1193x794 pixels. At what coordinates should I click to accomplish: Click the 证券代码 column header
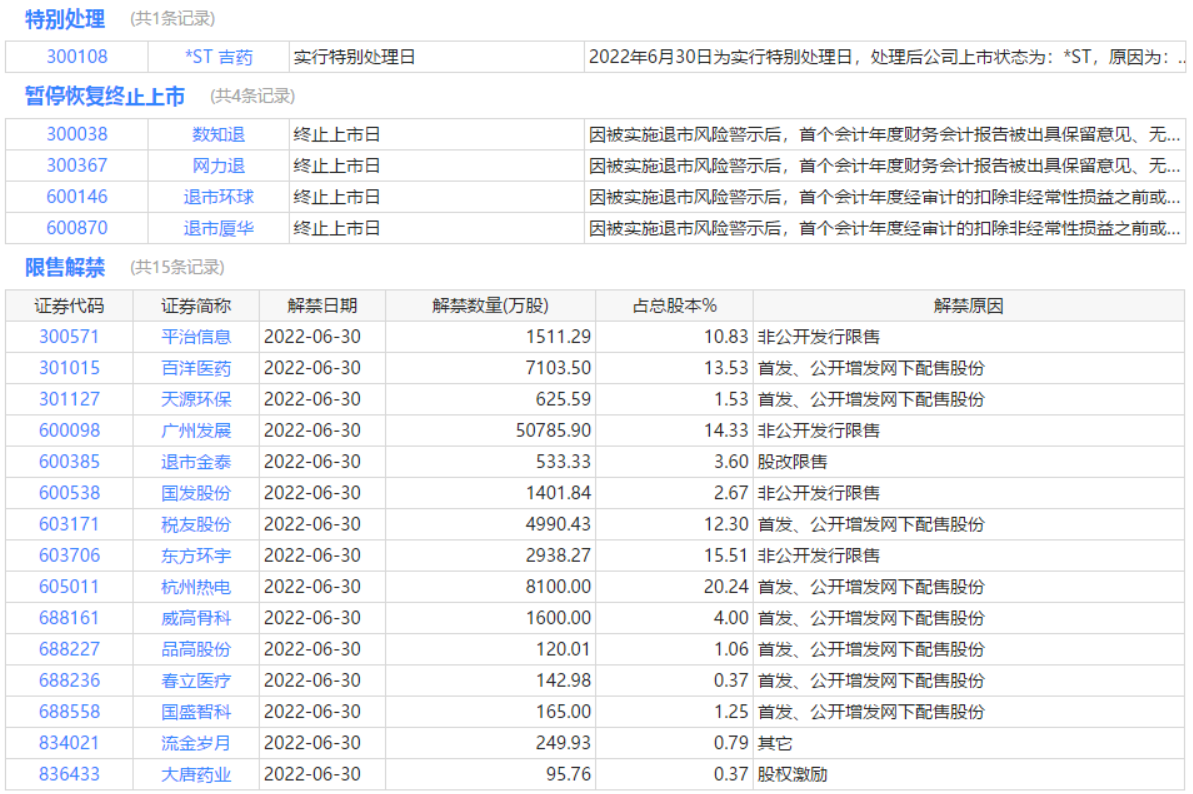pos(69,306)
